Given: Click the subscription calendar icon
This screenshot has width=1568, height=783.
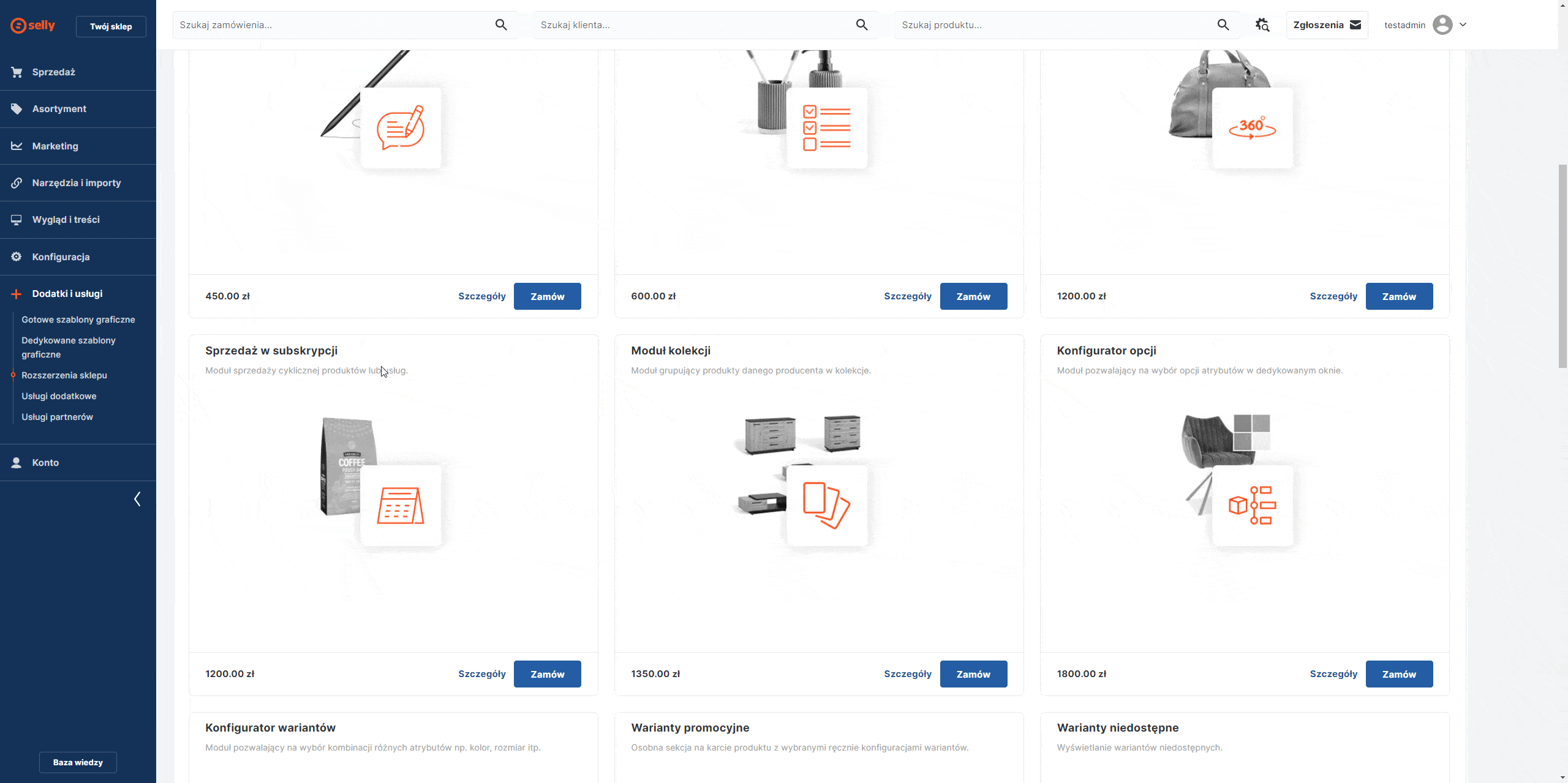Looking at the screenshot, I should pyautogui.click(x=401, y=506).
